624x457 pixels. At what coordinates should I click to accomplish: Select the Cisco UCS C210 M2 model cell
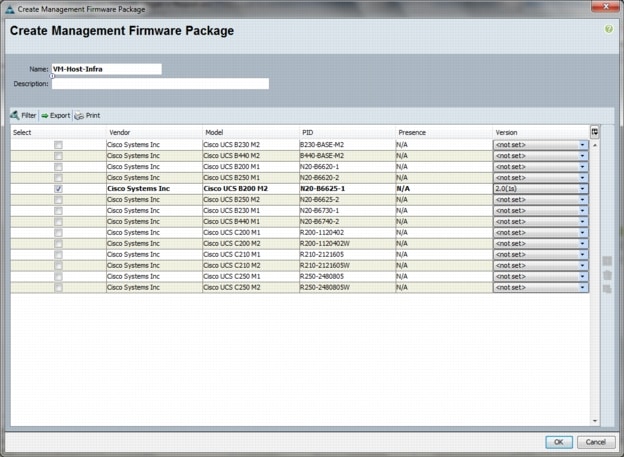(251, 266)
